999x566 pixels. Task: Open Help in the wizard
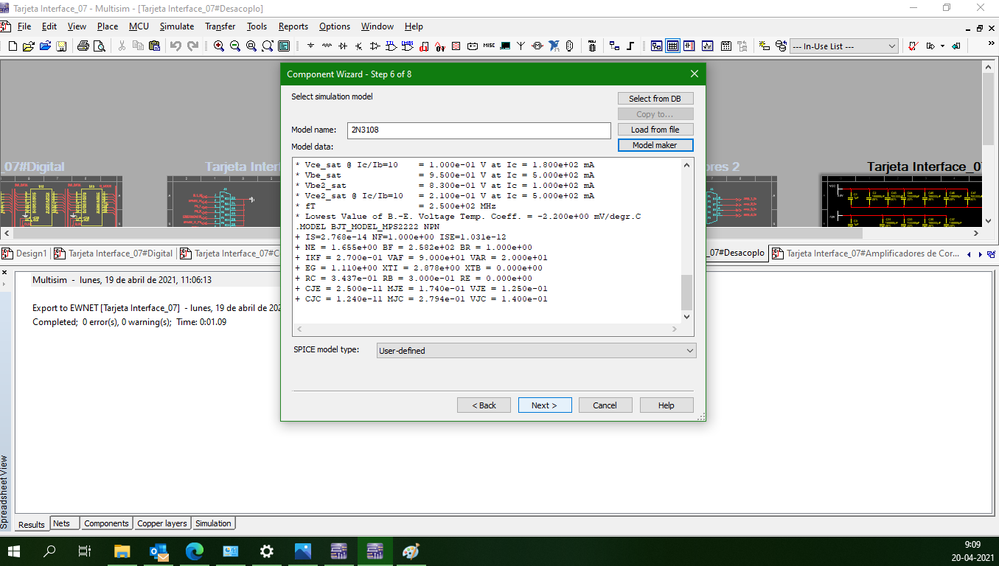point(666,405)
